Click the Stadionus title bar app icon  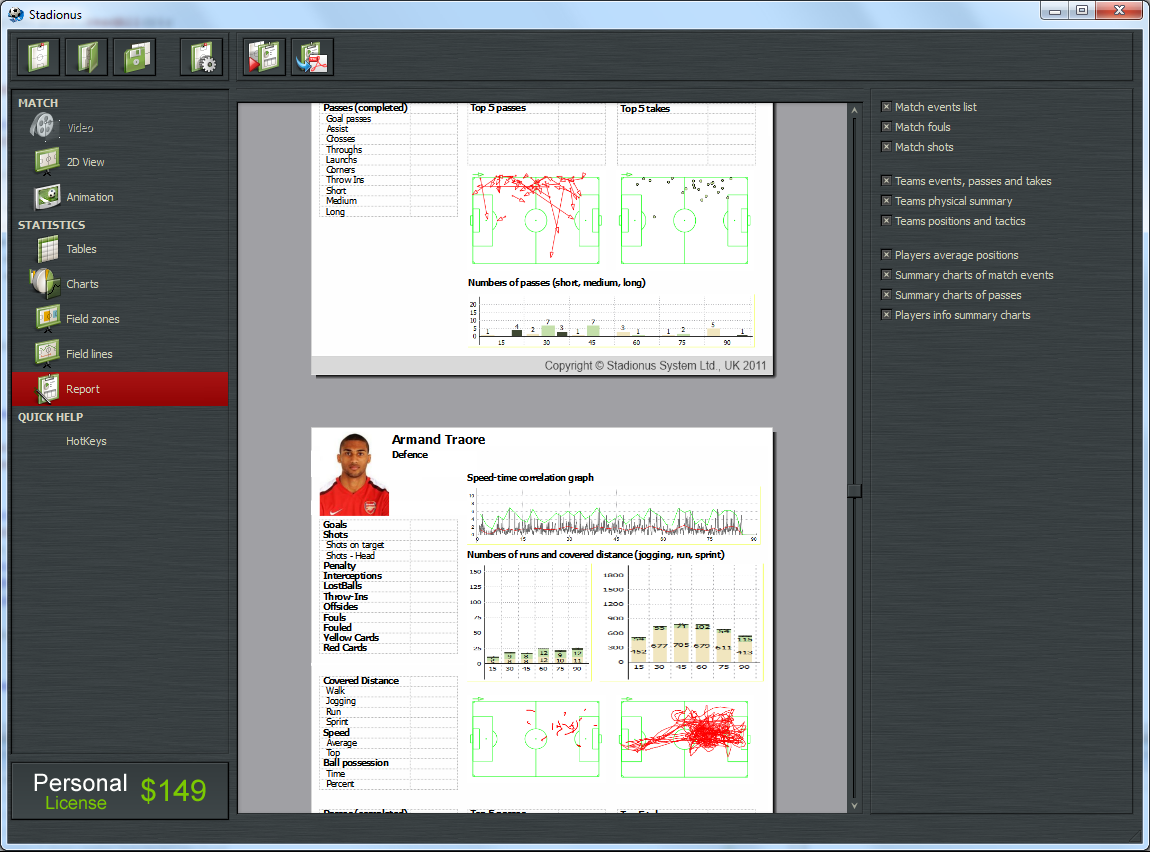click(15, 14)
